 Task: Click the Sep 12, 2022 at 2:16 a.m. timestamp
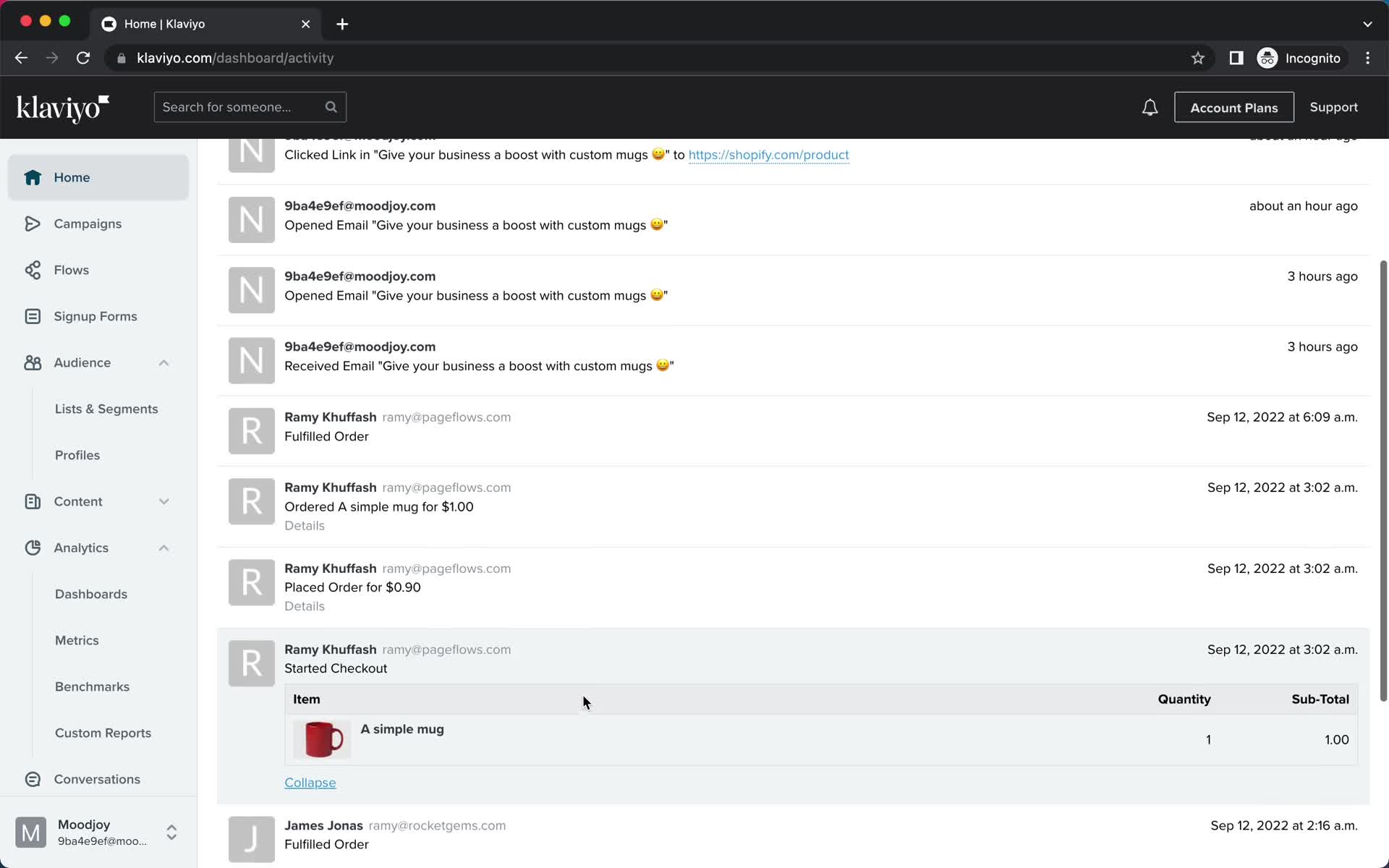1284,825
